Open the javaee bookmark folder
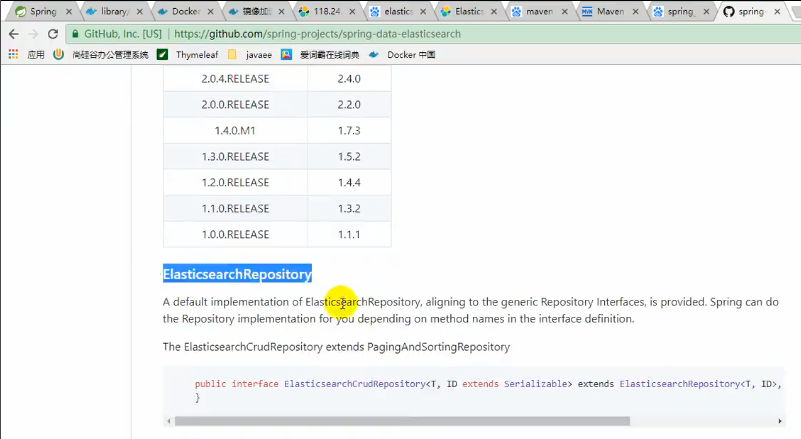This screenshot has height=439, width=801. point(250,54)
